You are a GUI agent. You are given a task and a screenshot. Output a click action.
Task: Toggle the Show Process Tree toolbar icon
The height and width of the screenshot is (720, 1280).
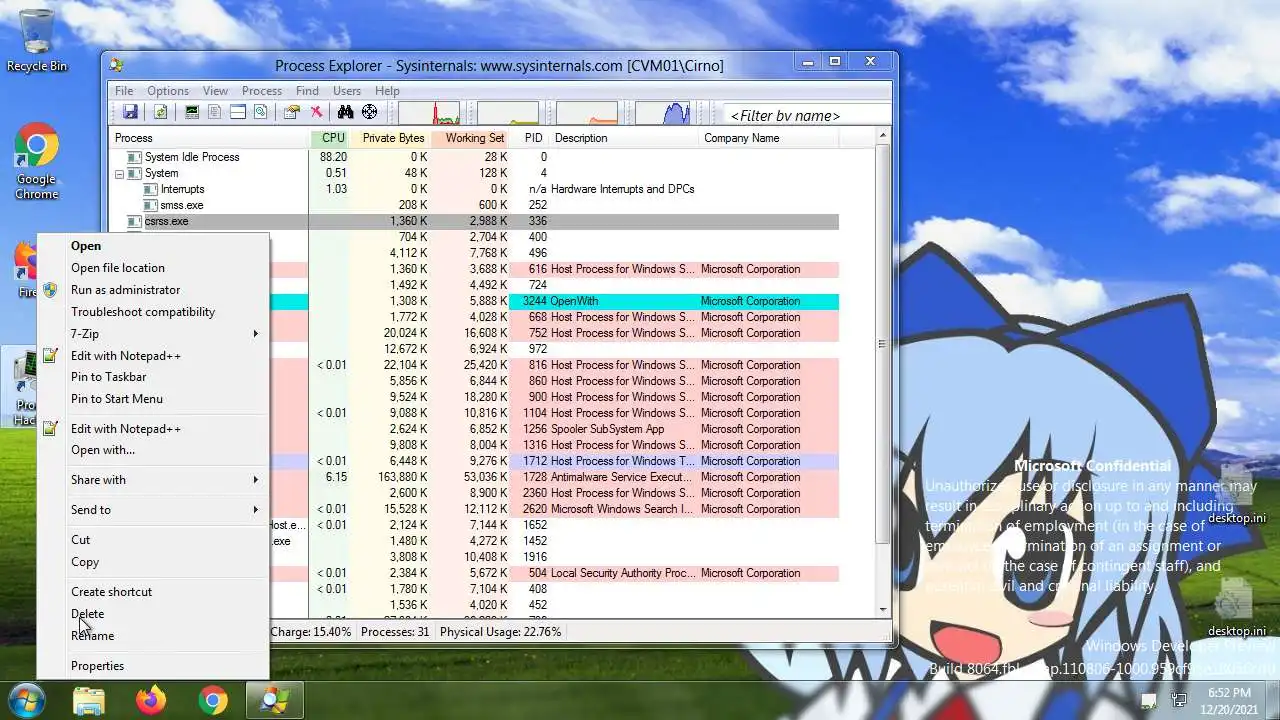[x=214, y=112]
